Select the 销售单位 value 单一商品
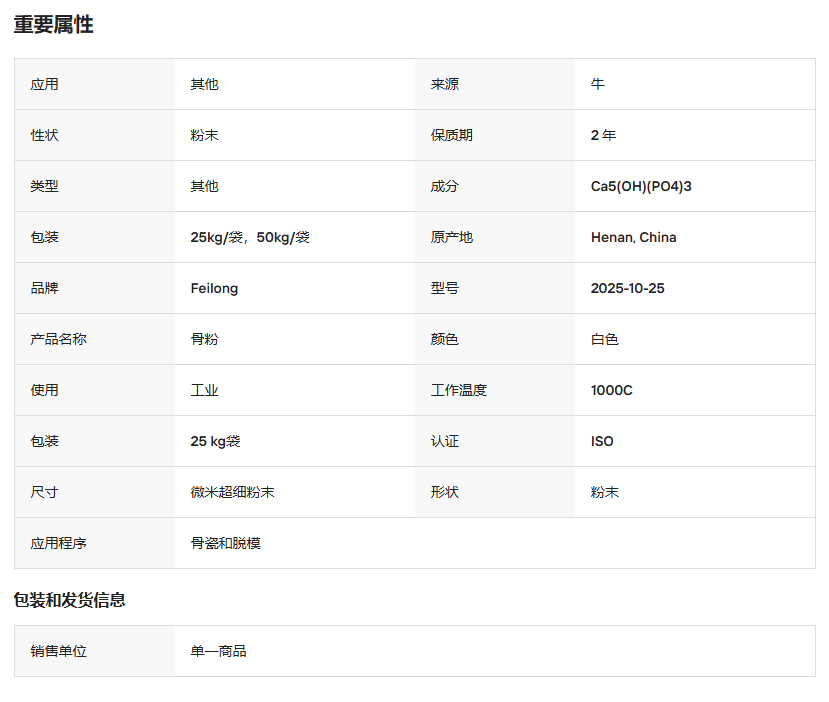This screenshot has width=829, height=702. (x=216, y=651)
